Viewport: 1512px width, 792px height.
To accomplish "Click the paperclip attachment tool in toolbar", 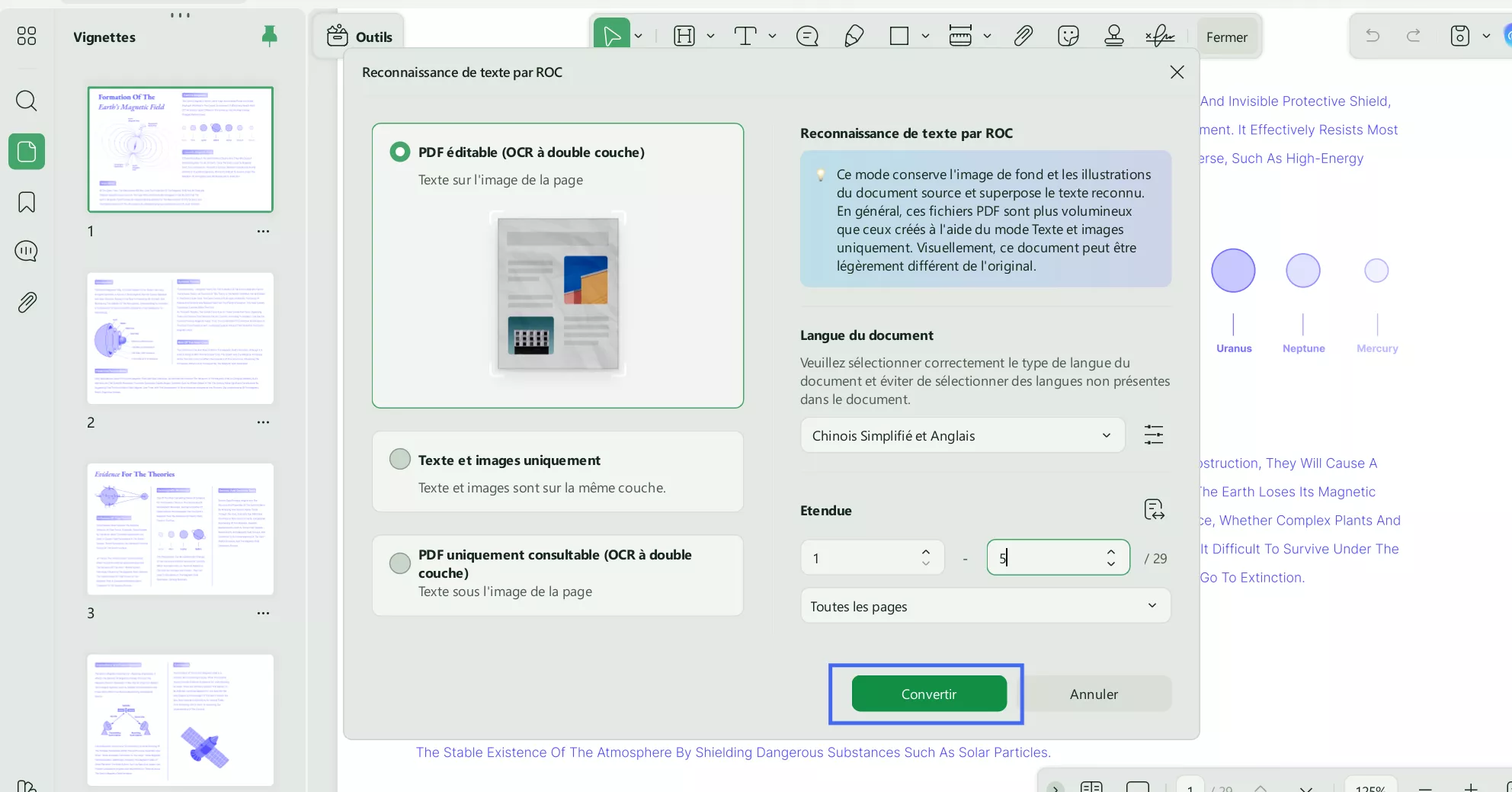I will [1023, 36].
